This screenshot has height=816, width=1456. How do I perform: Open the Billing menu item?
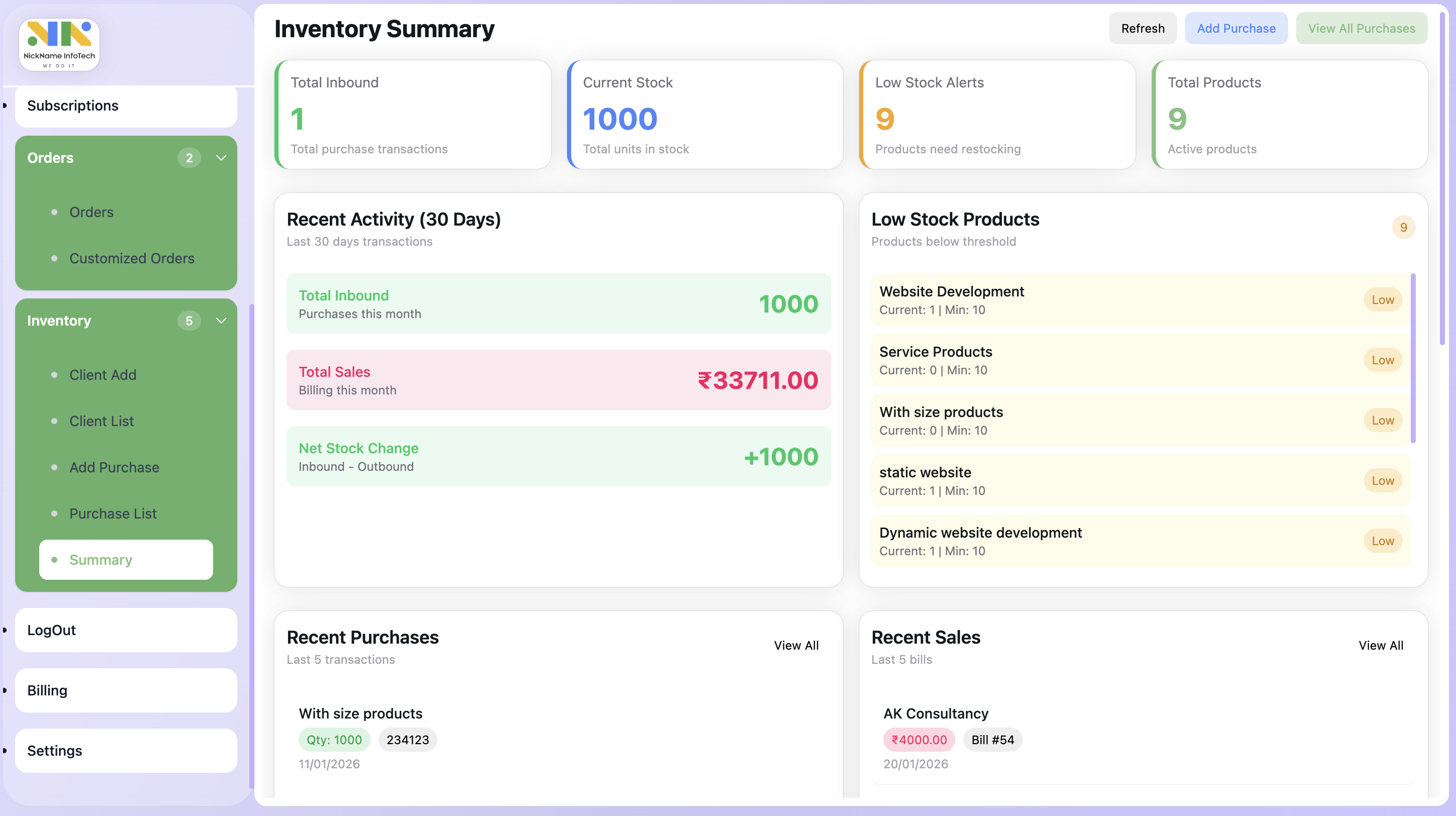tap(47, 690)
